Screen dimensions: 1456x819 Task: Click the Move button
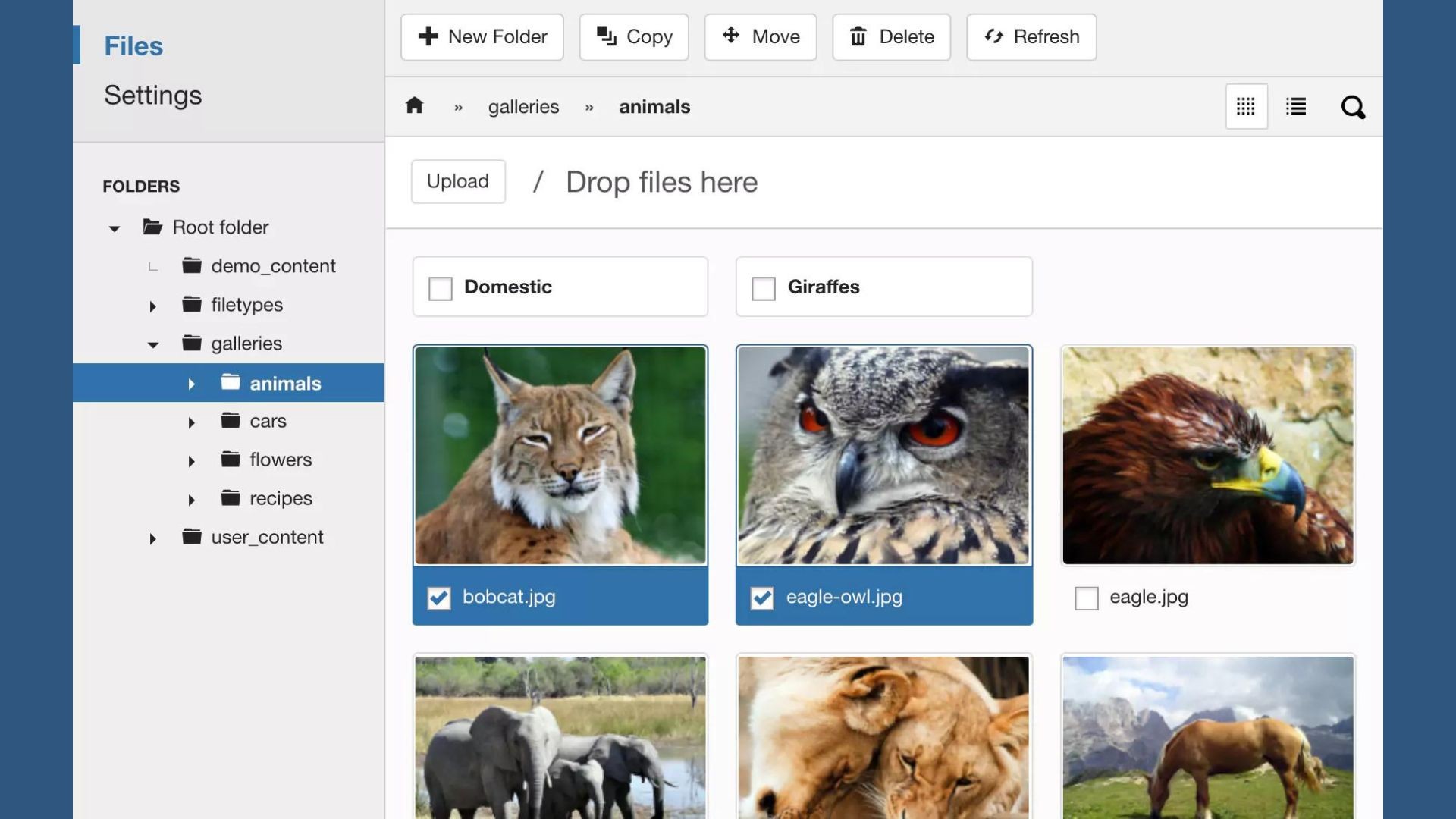761,36
